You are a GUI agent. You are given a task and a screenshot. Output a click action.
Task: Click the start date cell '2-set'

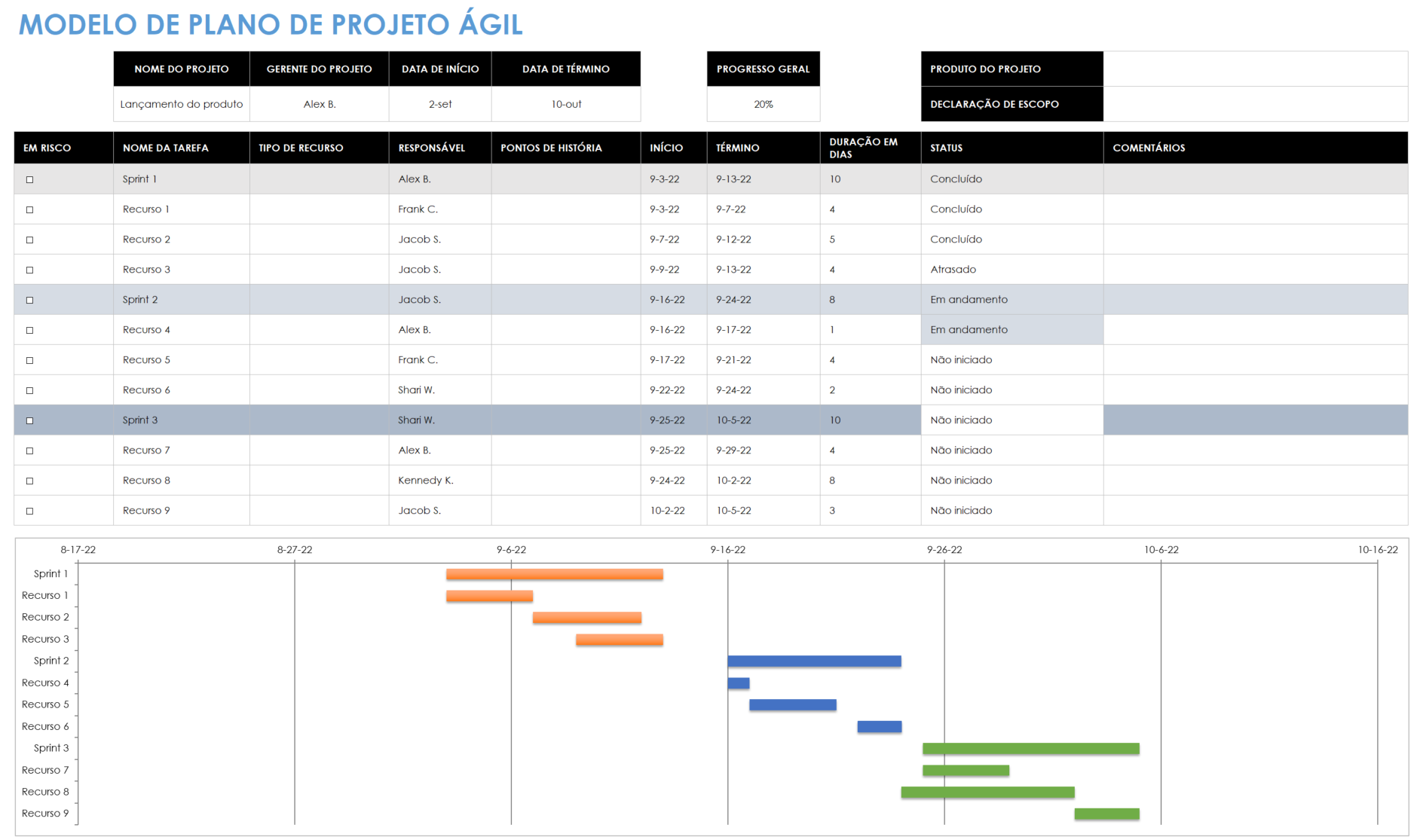[440, 104]
